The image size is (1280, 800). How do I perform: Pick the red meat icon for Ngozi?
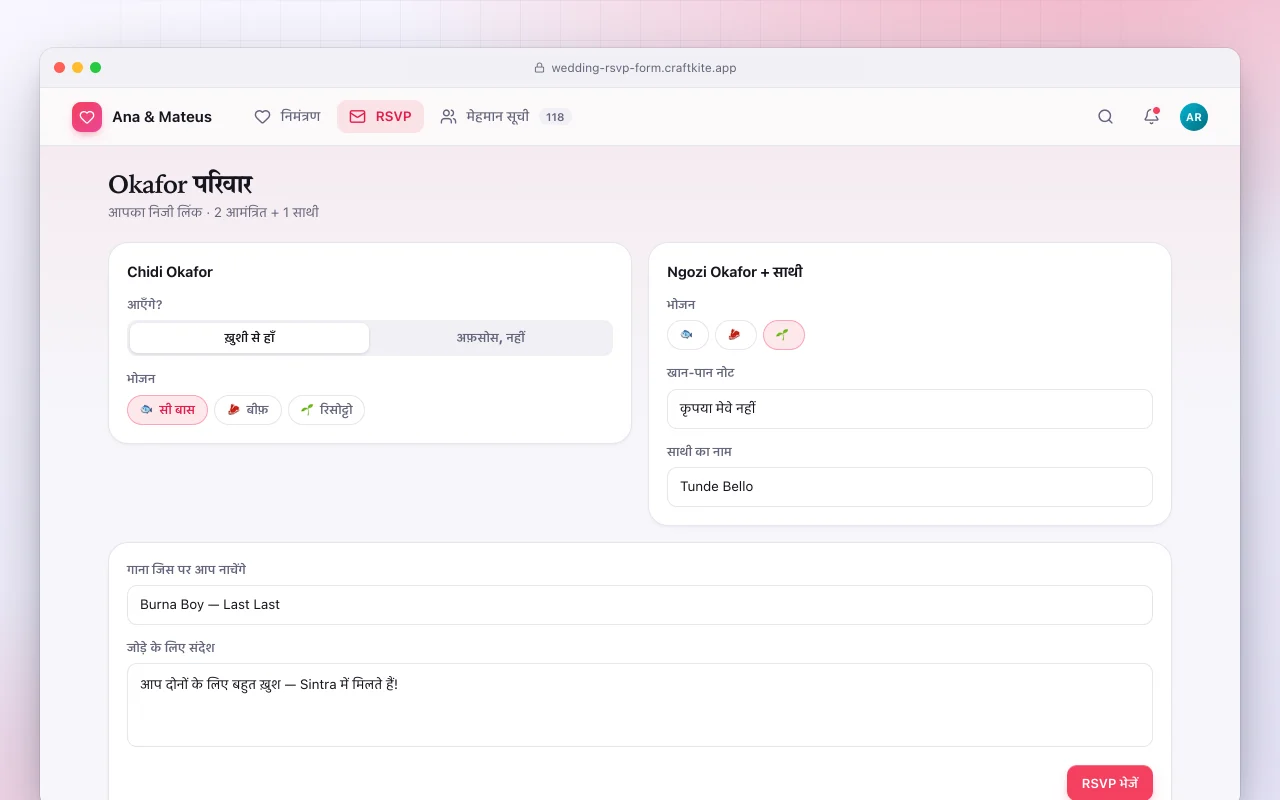click(x=736, y=335)
